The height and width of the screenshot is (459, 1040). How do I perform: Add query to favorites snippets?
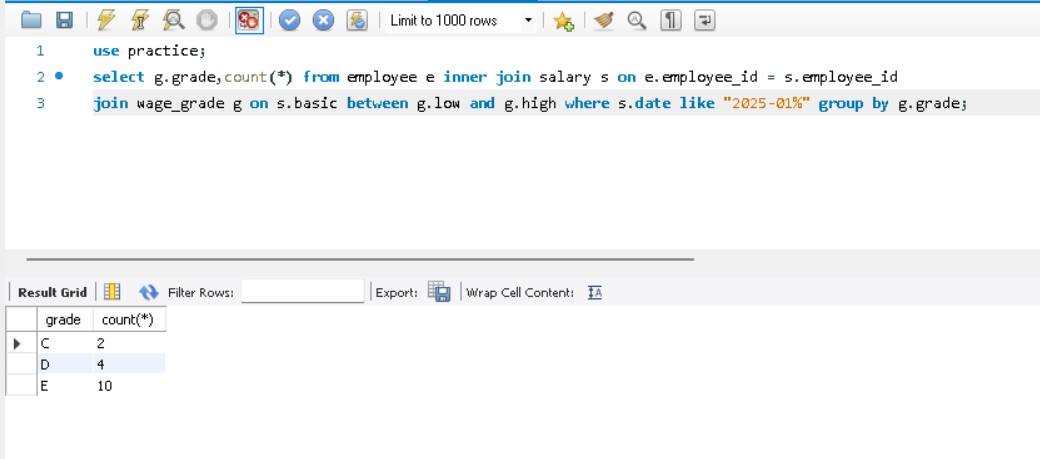564,21
